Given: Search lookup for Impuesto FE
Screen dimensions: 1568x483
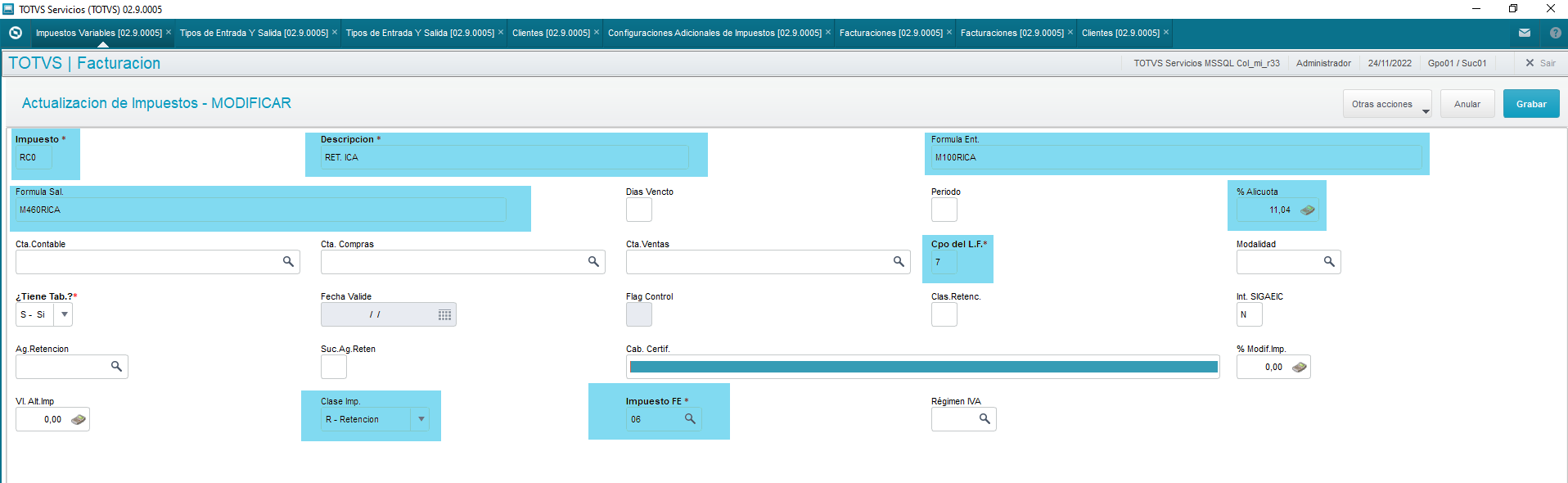Looking at the screenshot, I should 690,419.
